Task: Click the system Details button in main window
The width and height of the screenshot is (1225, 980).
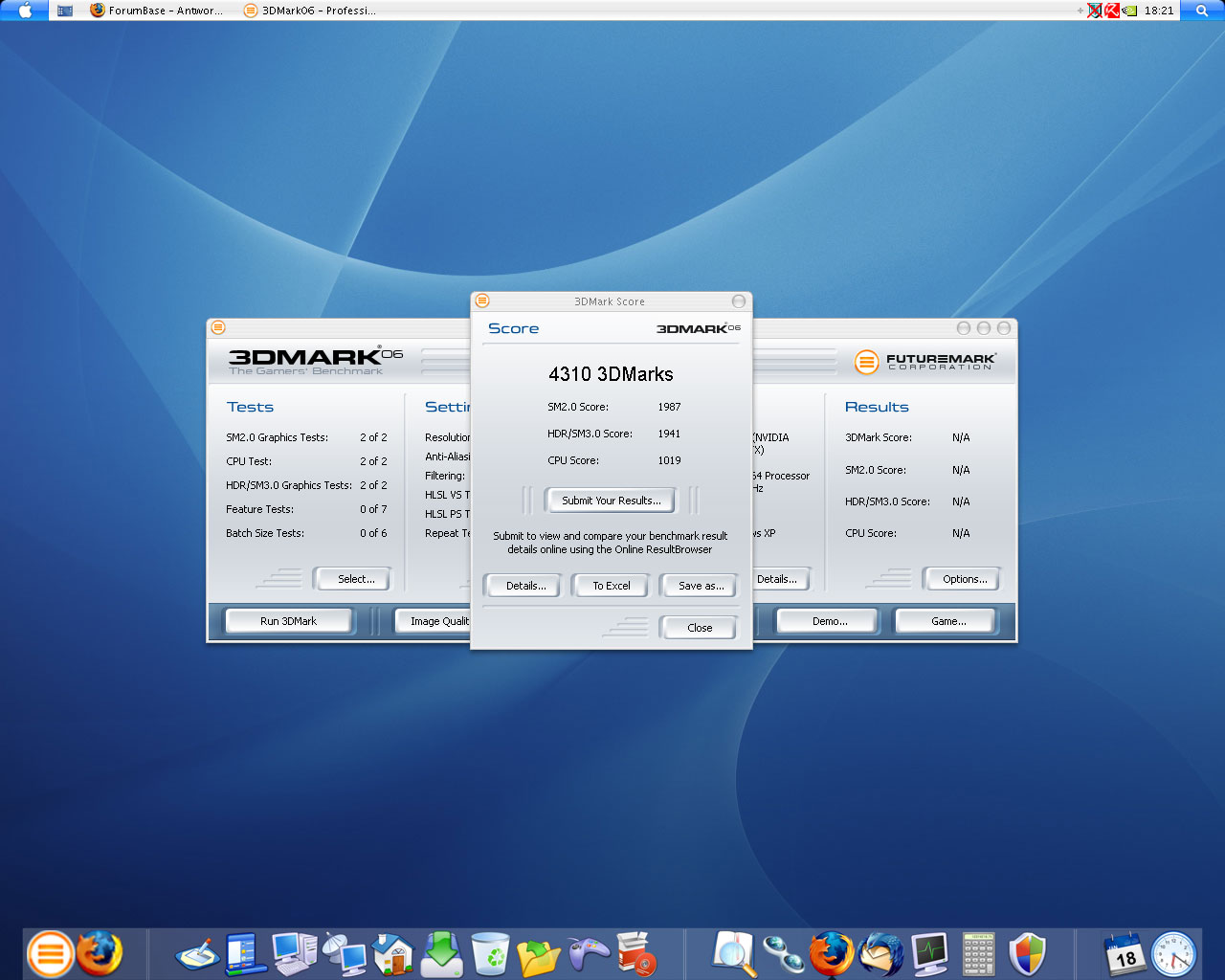Action: tap(780, 579)
